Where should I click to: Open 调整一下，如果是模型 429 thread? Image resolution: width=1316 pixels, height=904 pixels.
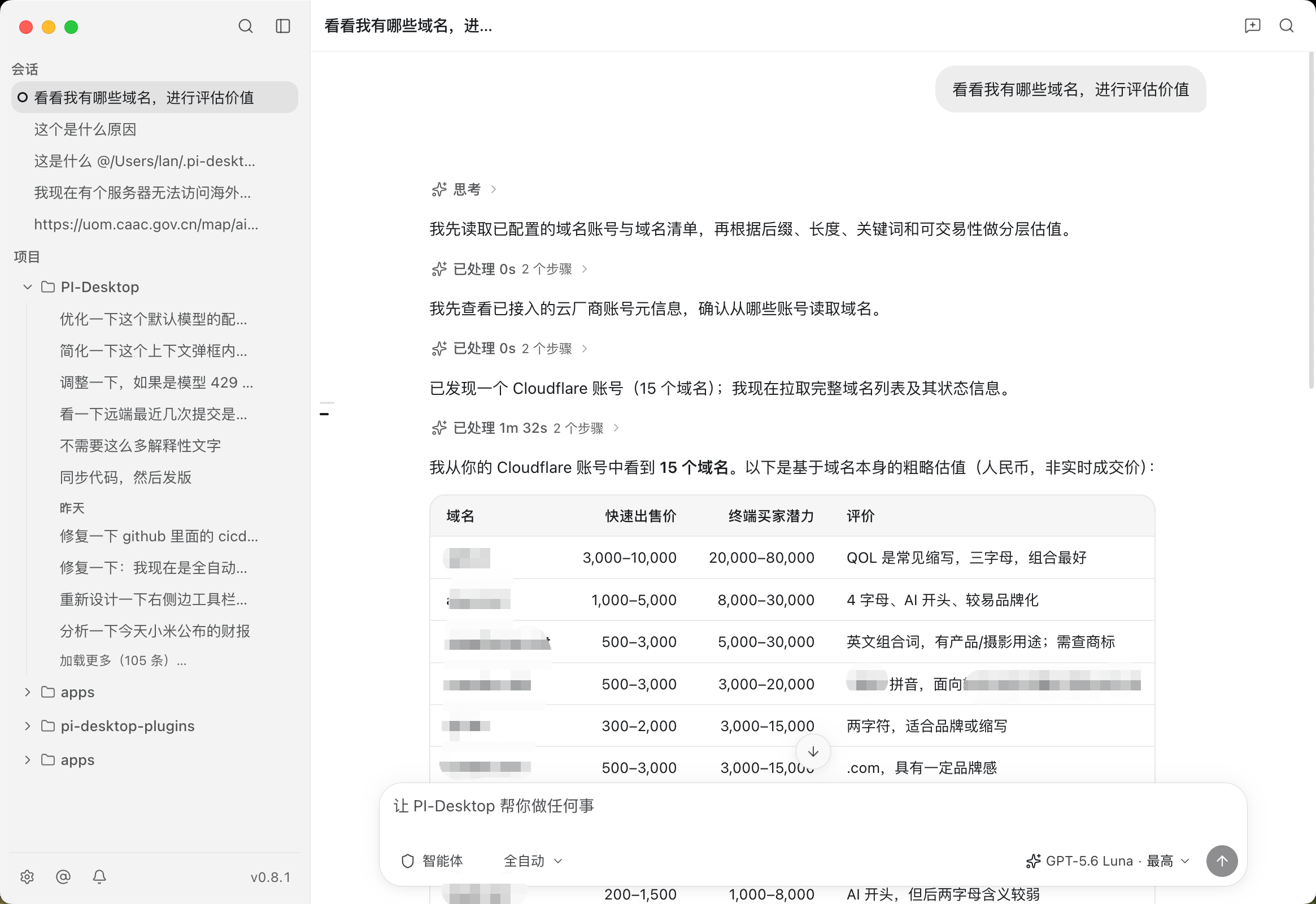(x=156, y=383)
